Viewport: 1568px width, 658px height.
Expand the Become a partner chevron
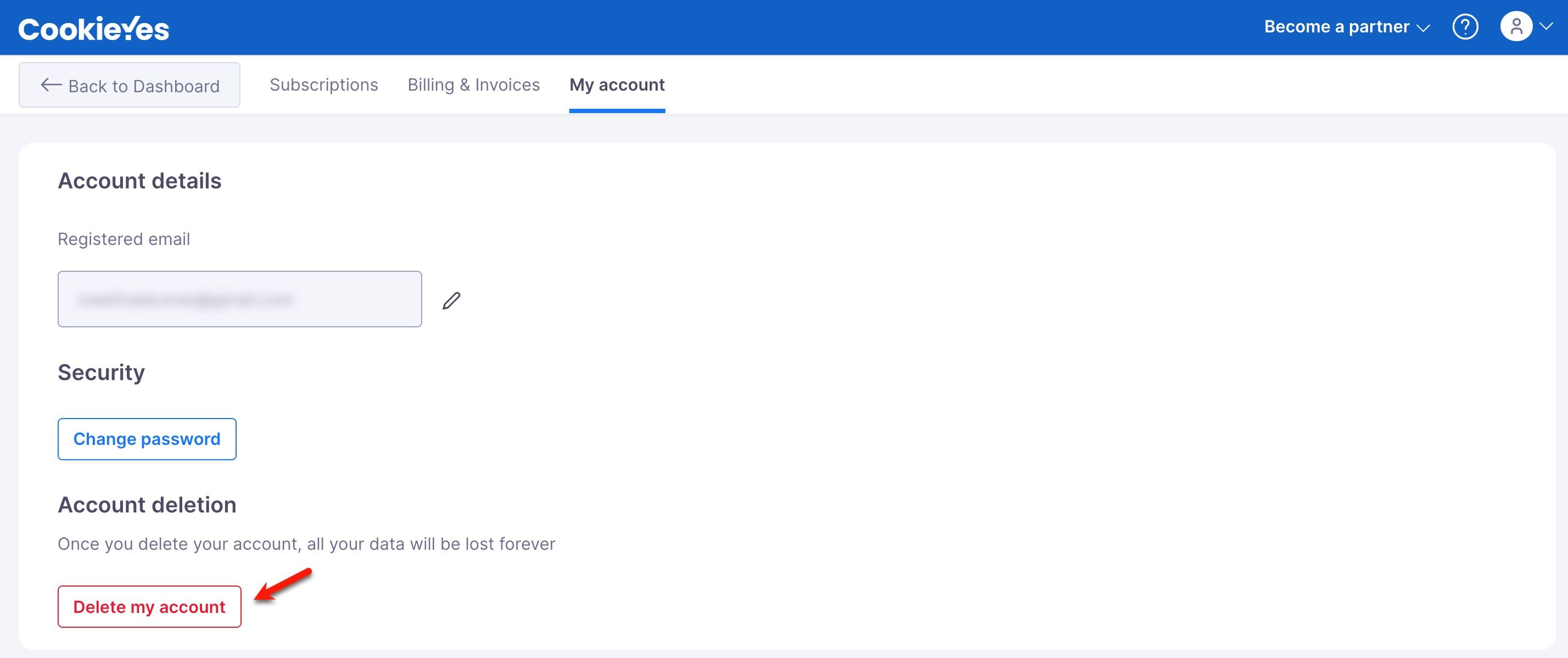[x=1423, y=28]
